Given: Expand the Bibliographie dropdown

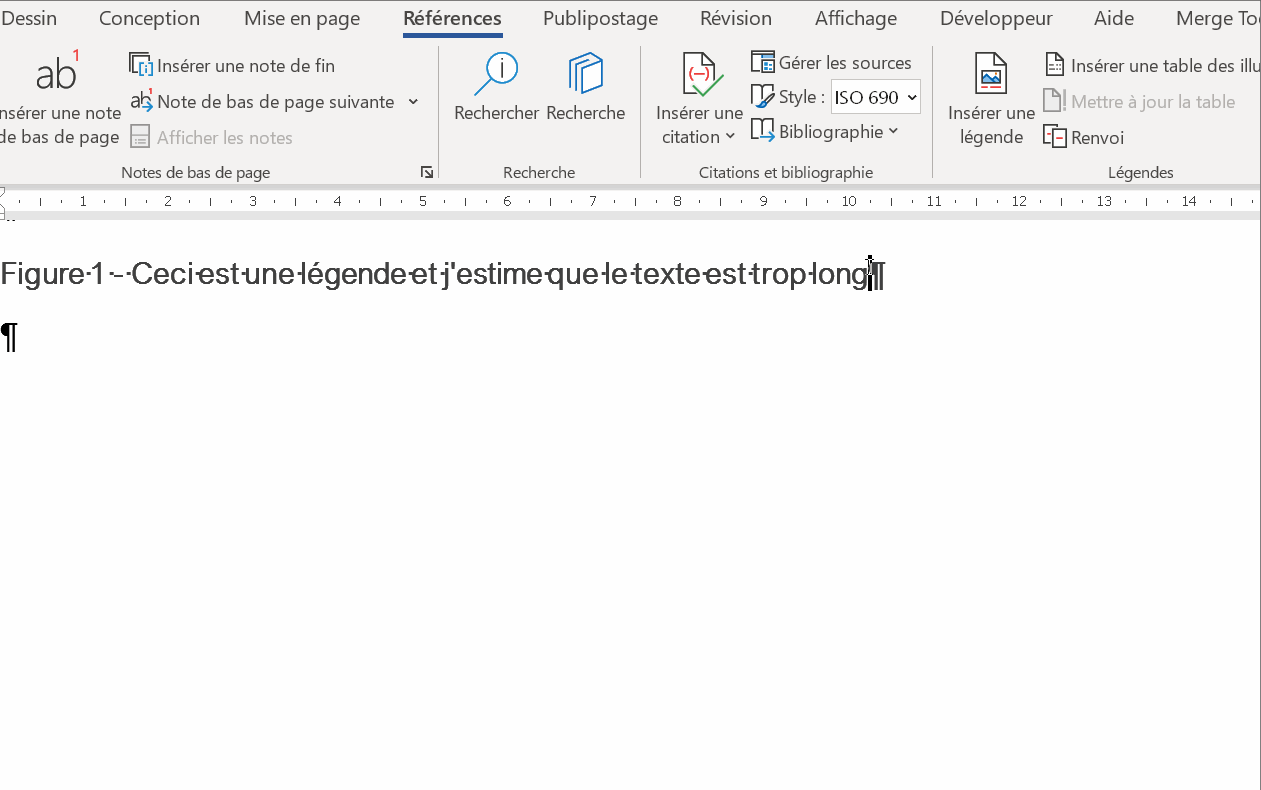Looking at the screenshot, I should [x=893, y=131].
